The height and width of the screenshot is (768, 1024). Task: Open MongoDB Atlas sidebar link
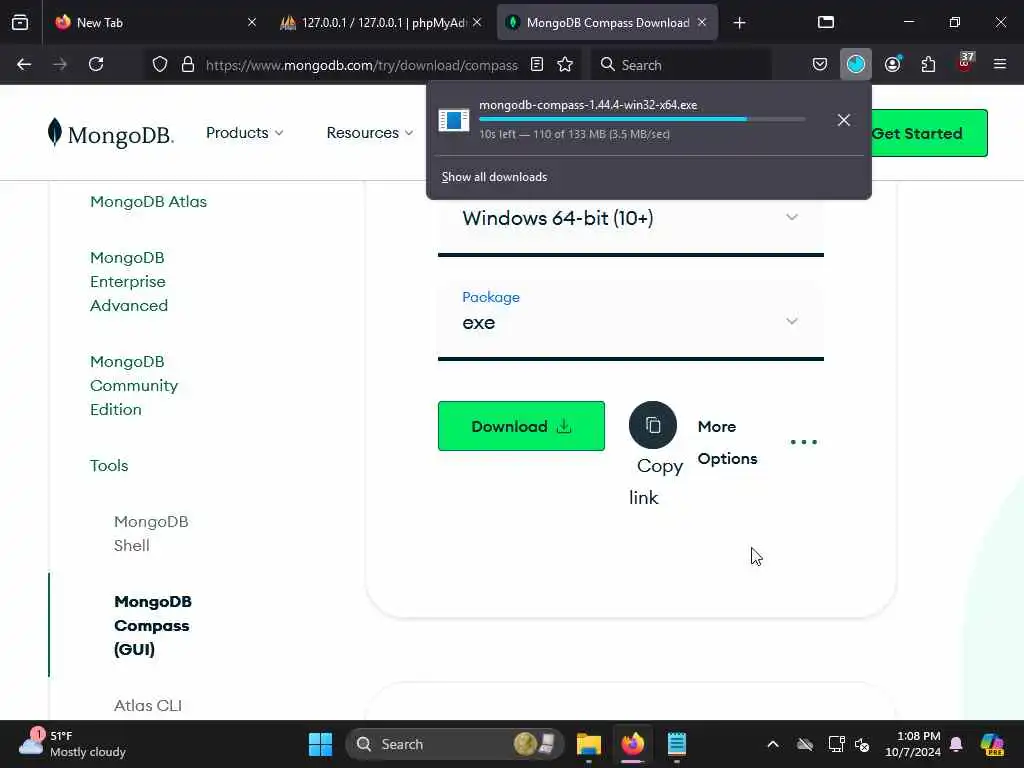(148, 201)
